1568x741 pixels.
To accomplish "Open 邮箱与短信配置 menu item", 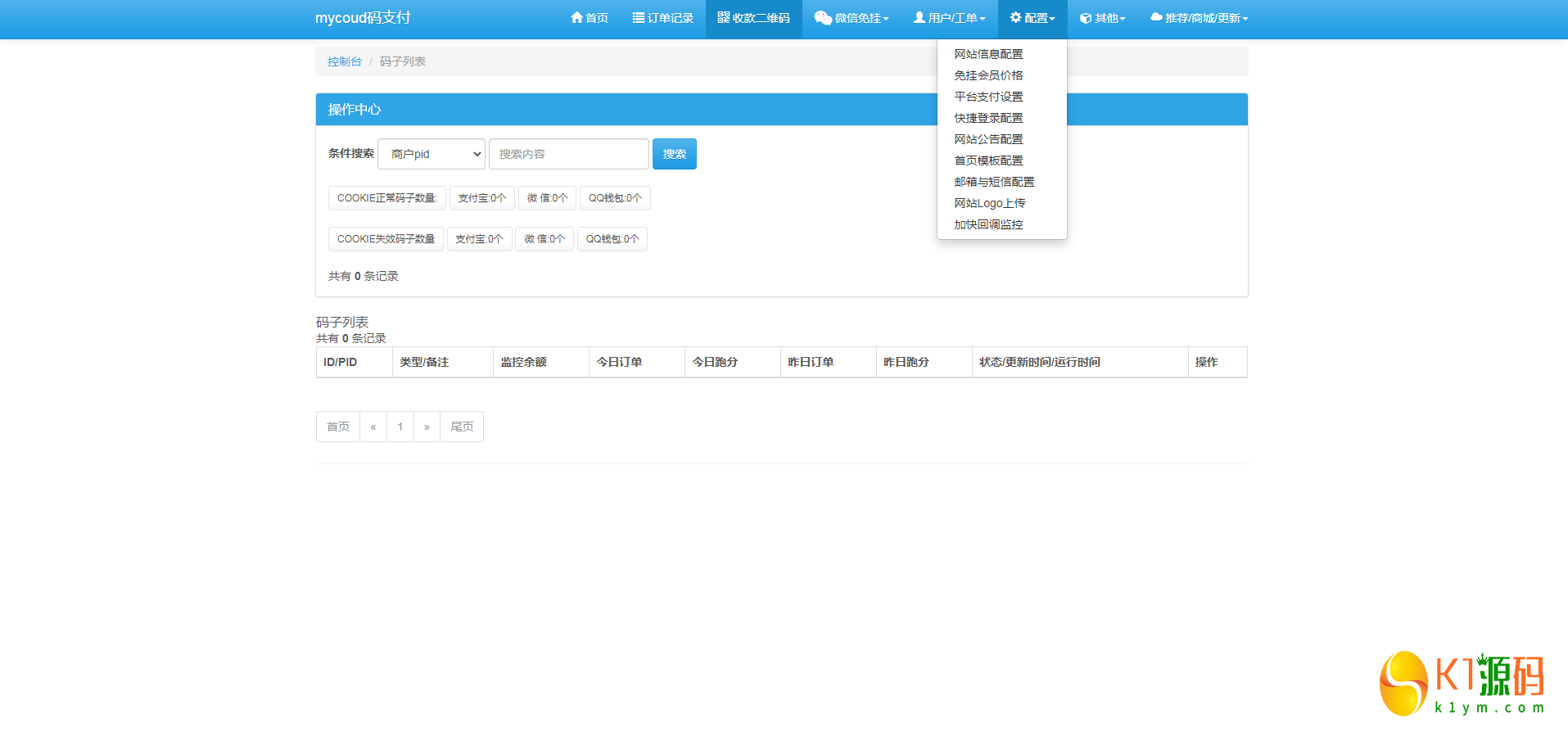I will pos(994,182).
